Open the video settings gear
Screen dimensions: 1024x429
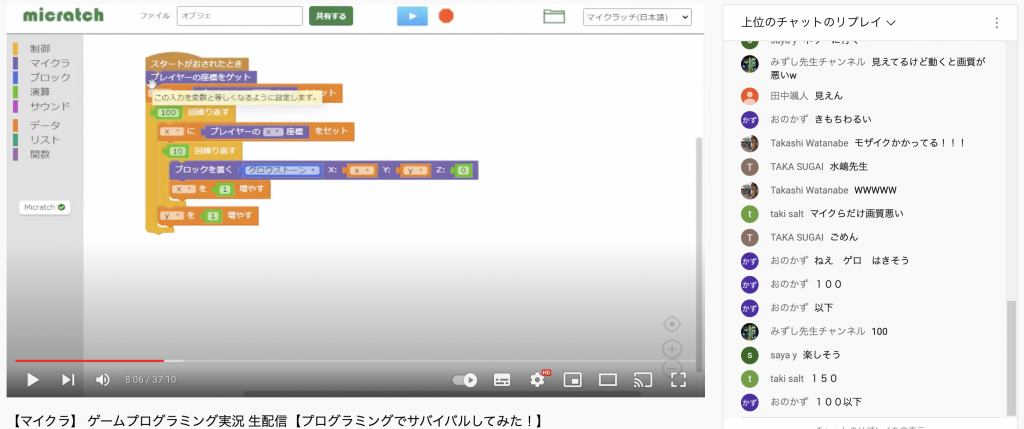[x=537, y=379]
